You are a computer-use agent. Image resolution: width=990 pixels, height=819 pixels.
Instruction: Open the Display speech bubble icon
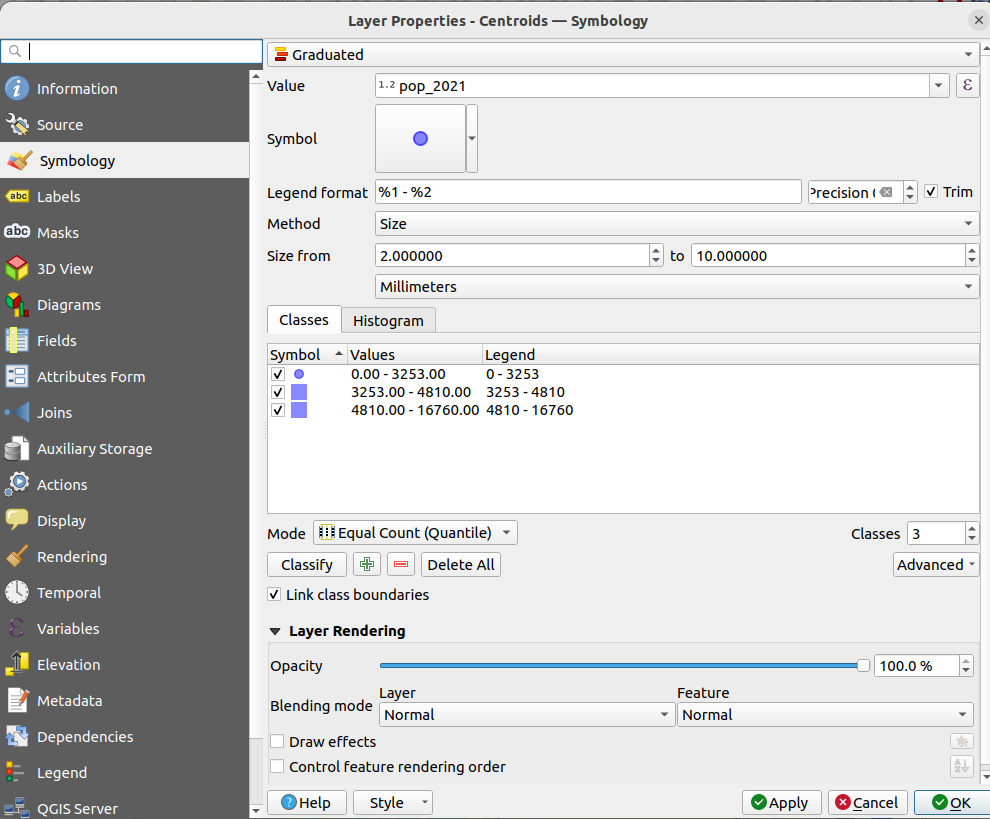tap(17, 520)
